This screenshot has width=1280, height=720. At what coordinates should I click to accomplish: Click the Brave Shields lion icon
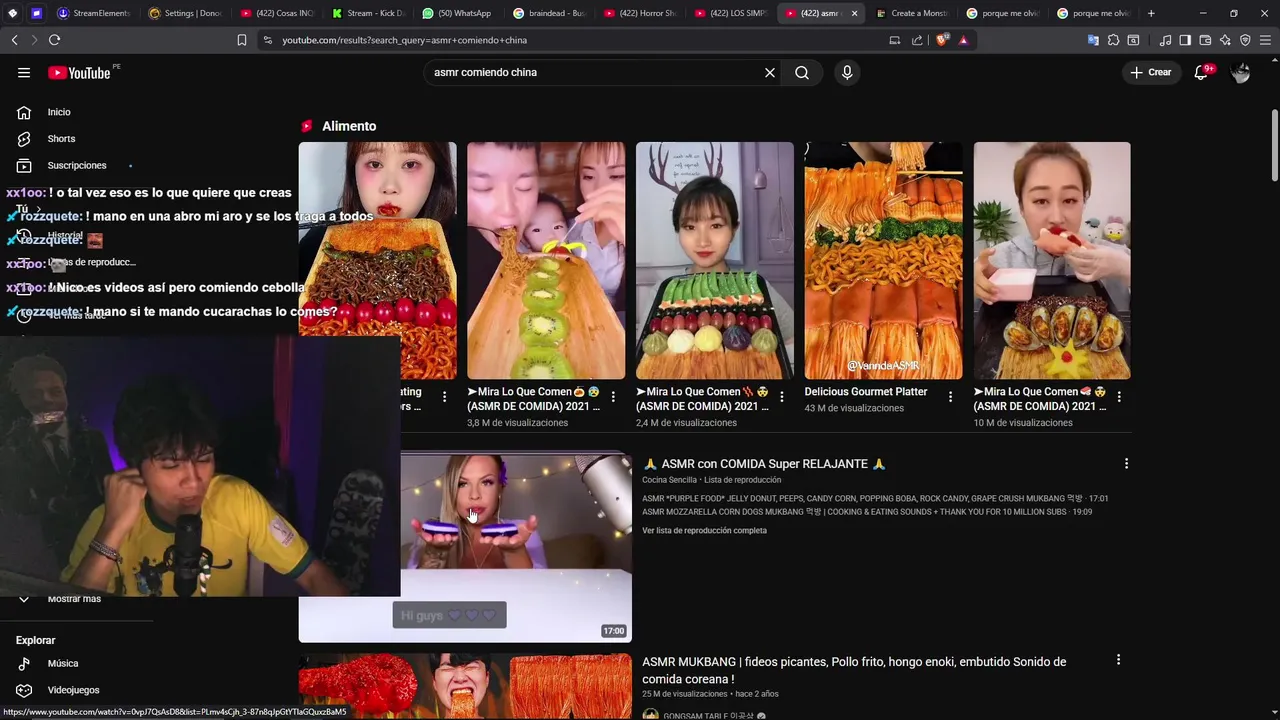941,40
